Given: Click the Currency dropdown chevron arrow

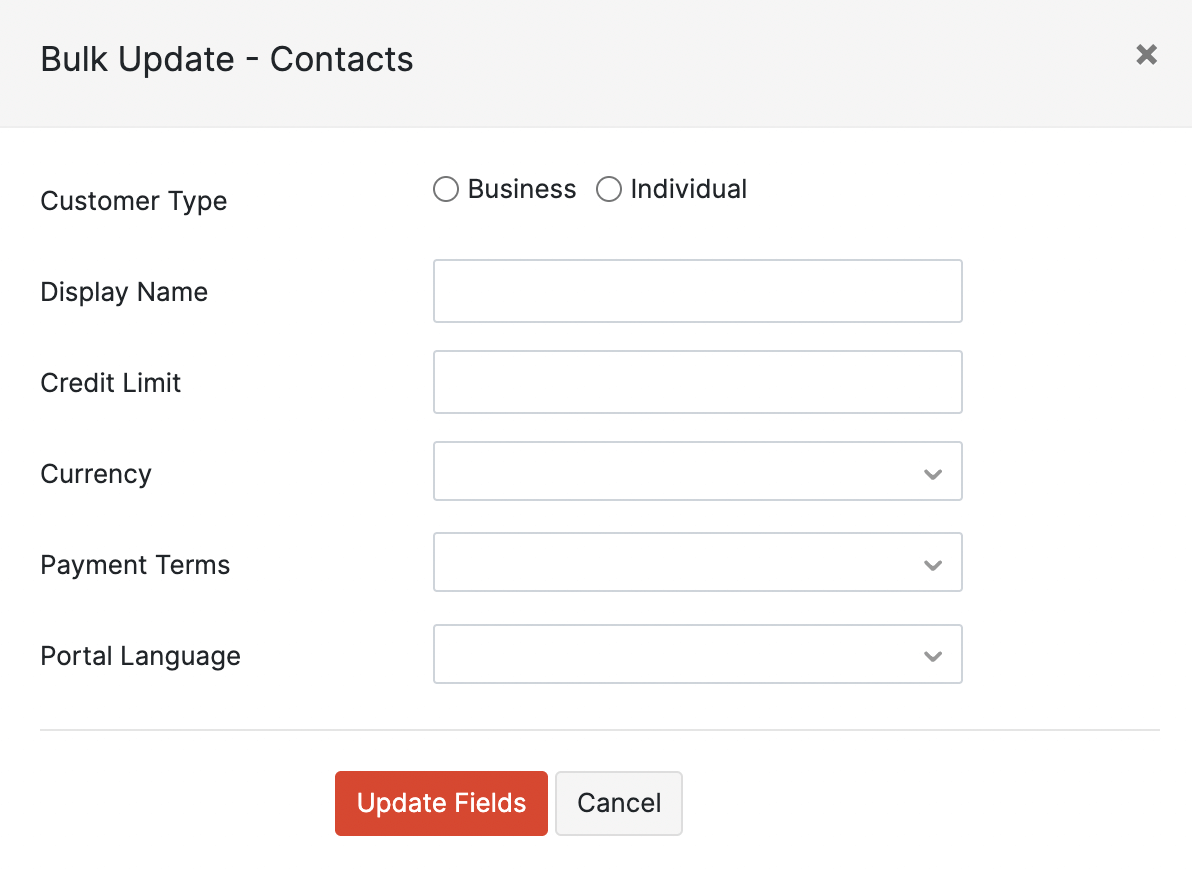Looking at the screenshot, I should 932,471.
